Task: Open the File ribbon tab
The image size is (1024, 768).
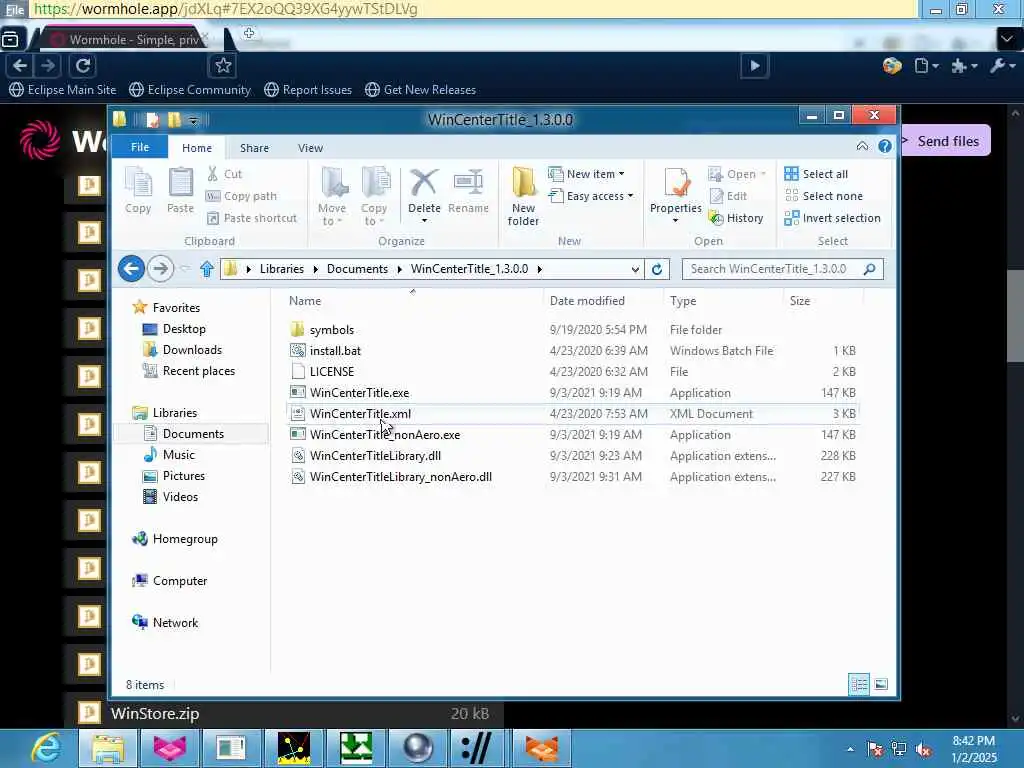Action: point(140,147)
